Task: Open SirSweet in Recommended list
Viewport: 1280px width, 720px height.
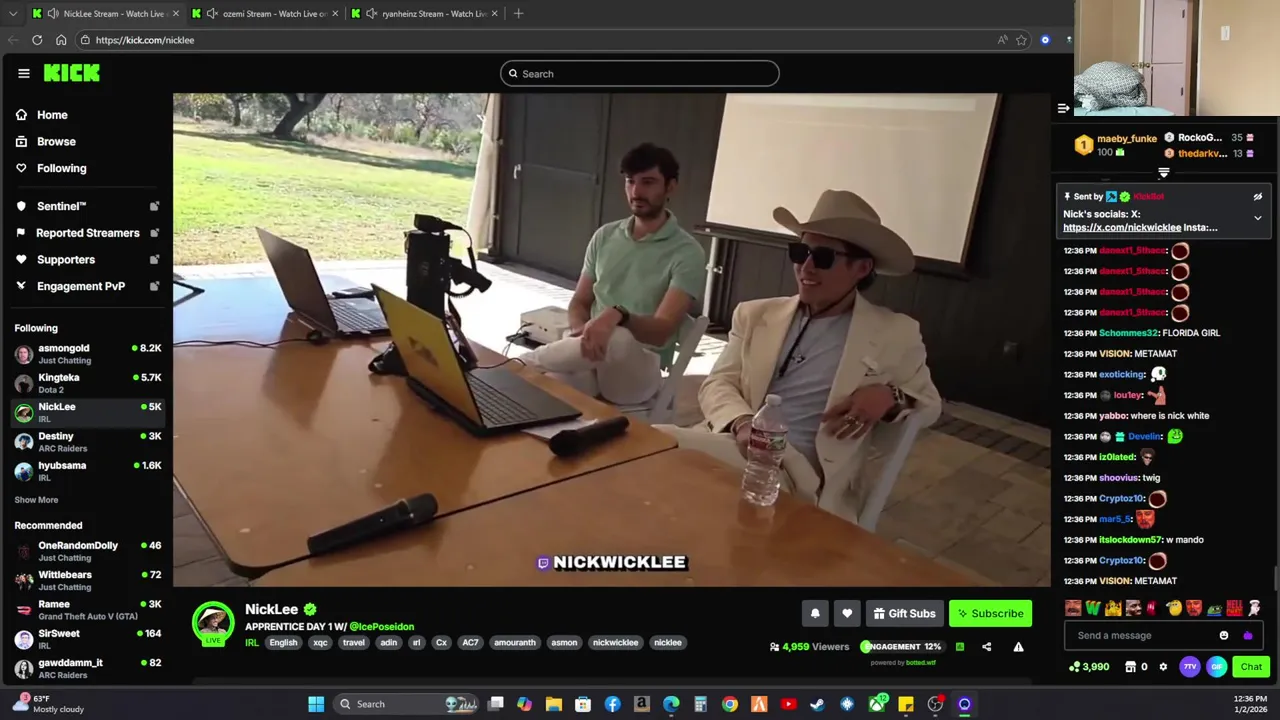Action: 88,639
